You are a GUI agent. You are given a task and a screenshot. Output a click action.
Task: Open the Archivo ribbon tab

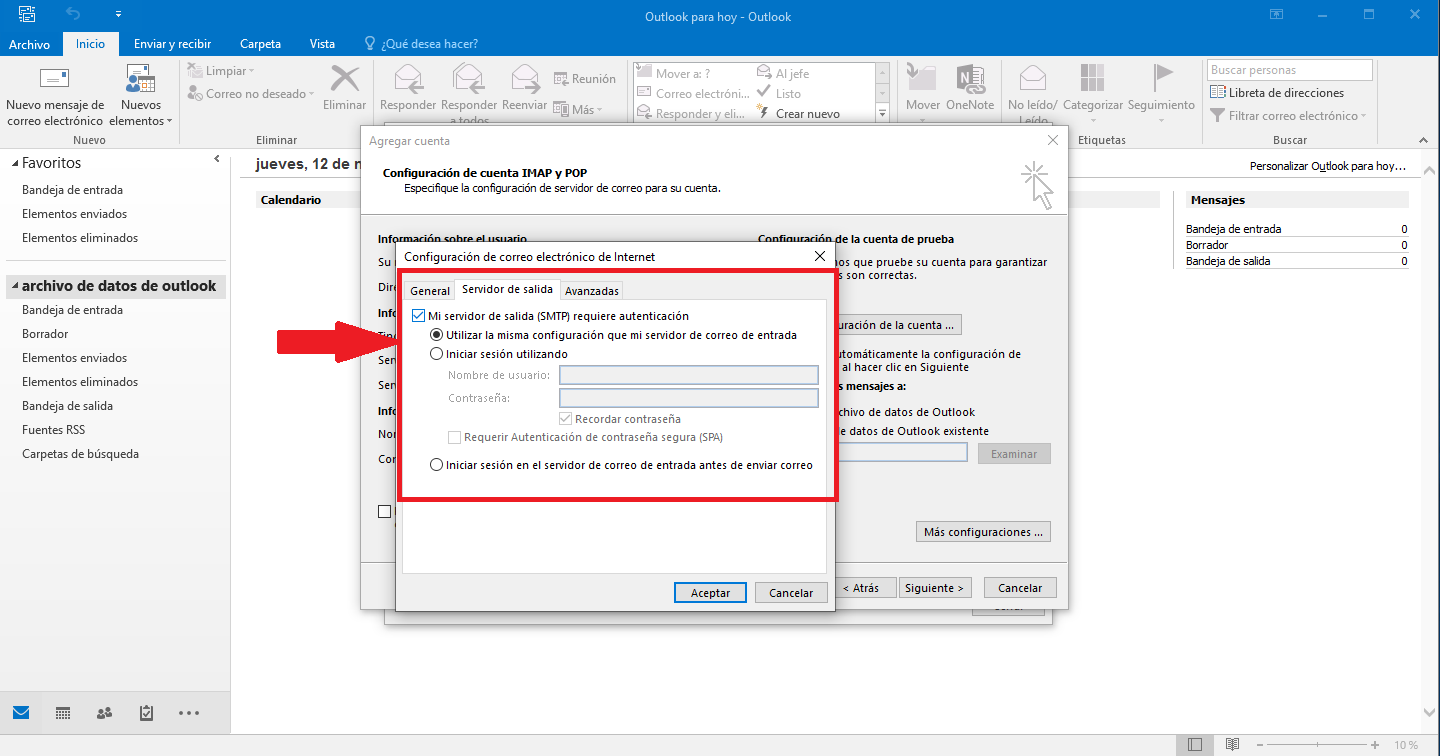tap(29, 44)
